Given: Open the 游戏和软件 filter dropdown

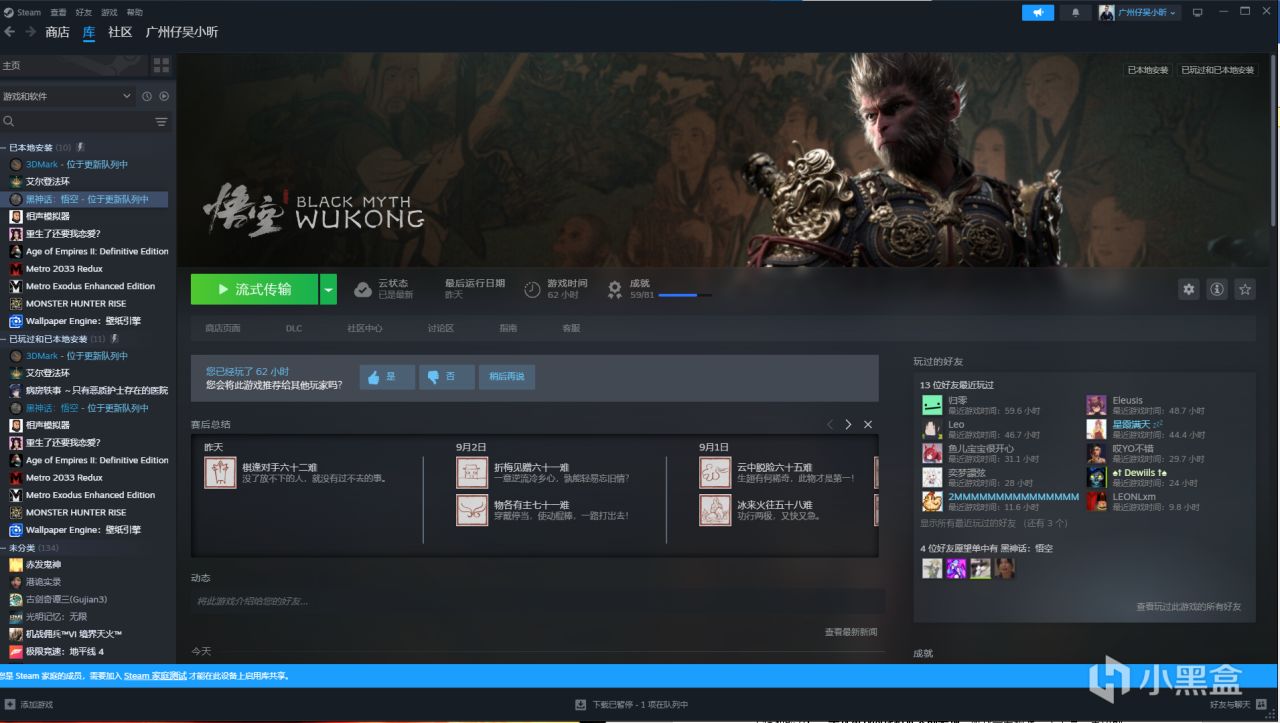Looking at the screenshot, I should 67,96.
